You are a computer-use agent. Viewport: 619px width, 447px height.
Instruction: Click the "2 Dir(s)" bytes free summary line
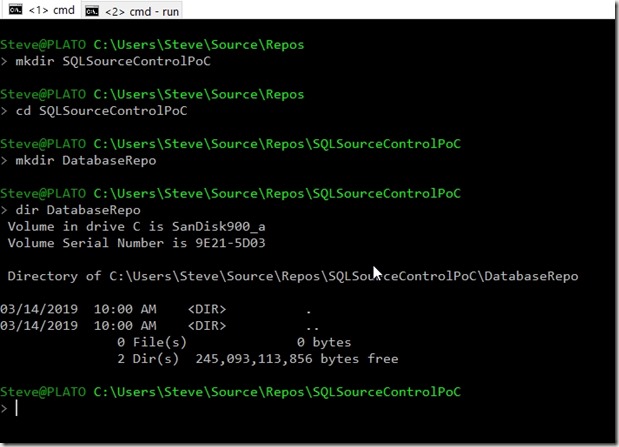[257, 358]
